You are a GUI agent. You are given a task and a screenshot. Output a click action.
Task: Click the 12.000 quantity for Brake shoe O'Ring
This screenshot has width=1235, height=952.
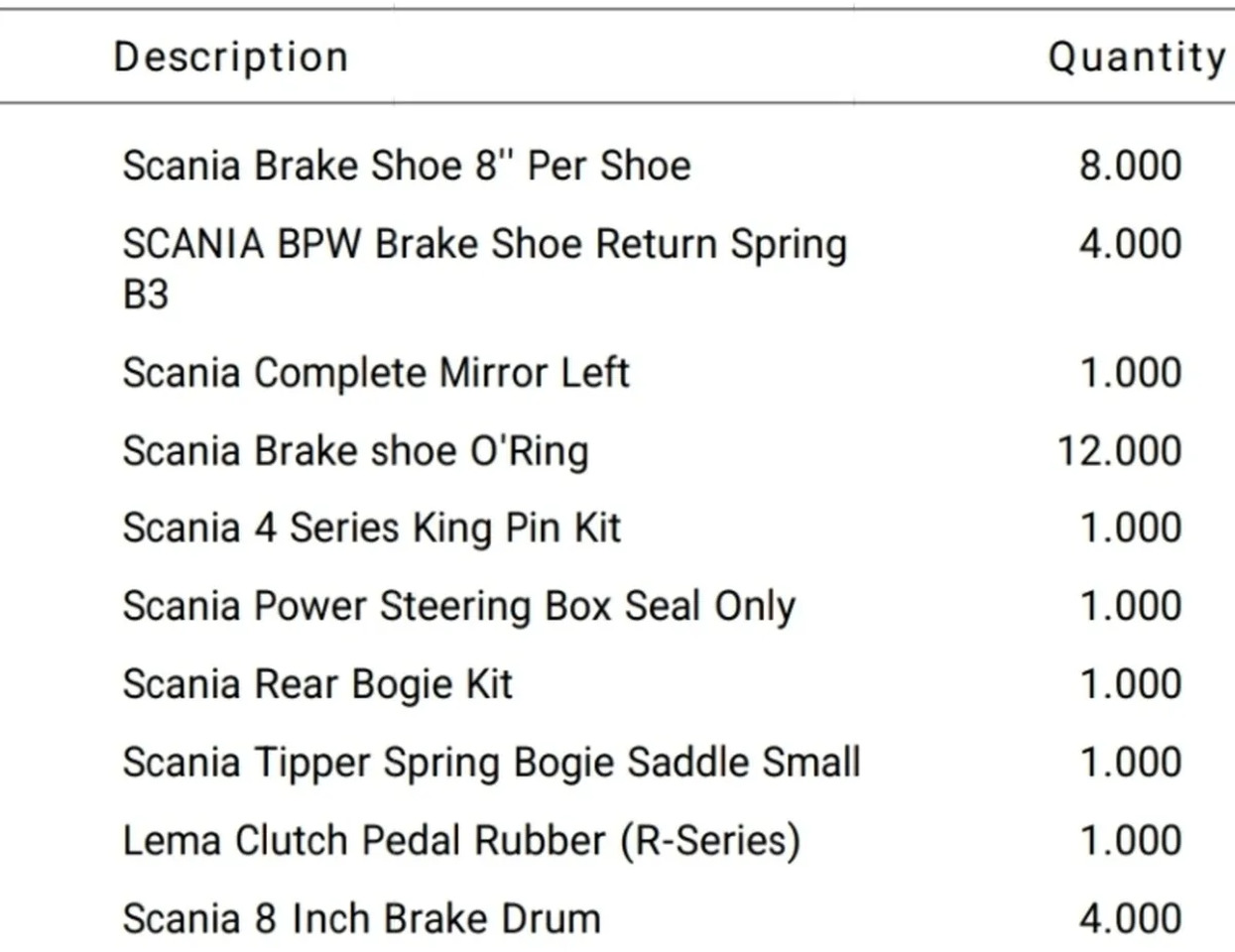click(1119, 451)
